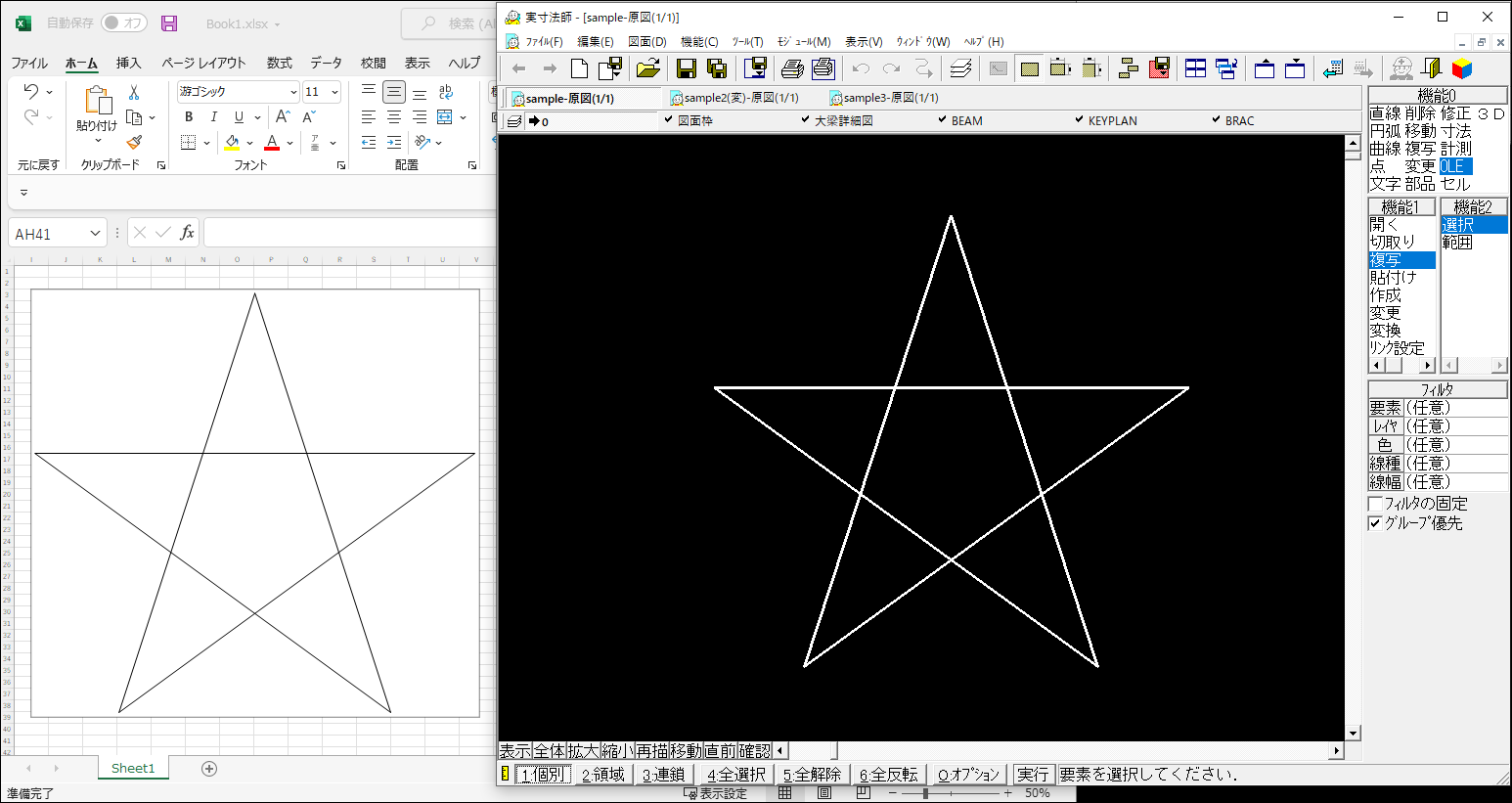Click the increase font size icon in Excel
Image resolution: width=1512 pixels, height=803 pixels.
click(284, 116)
